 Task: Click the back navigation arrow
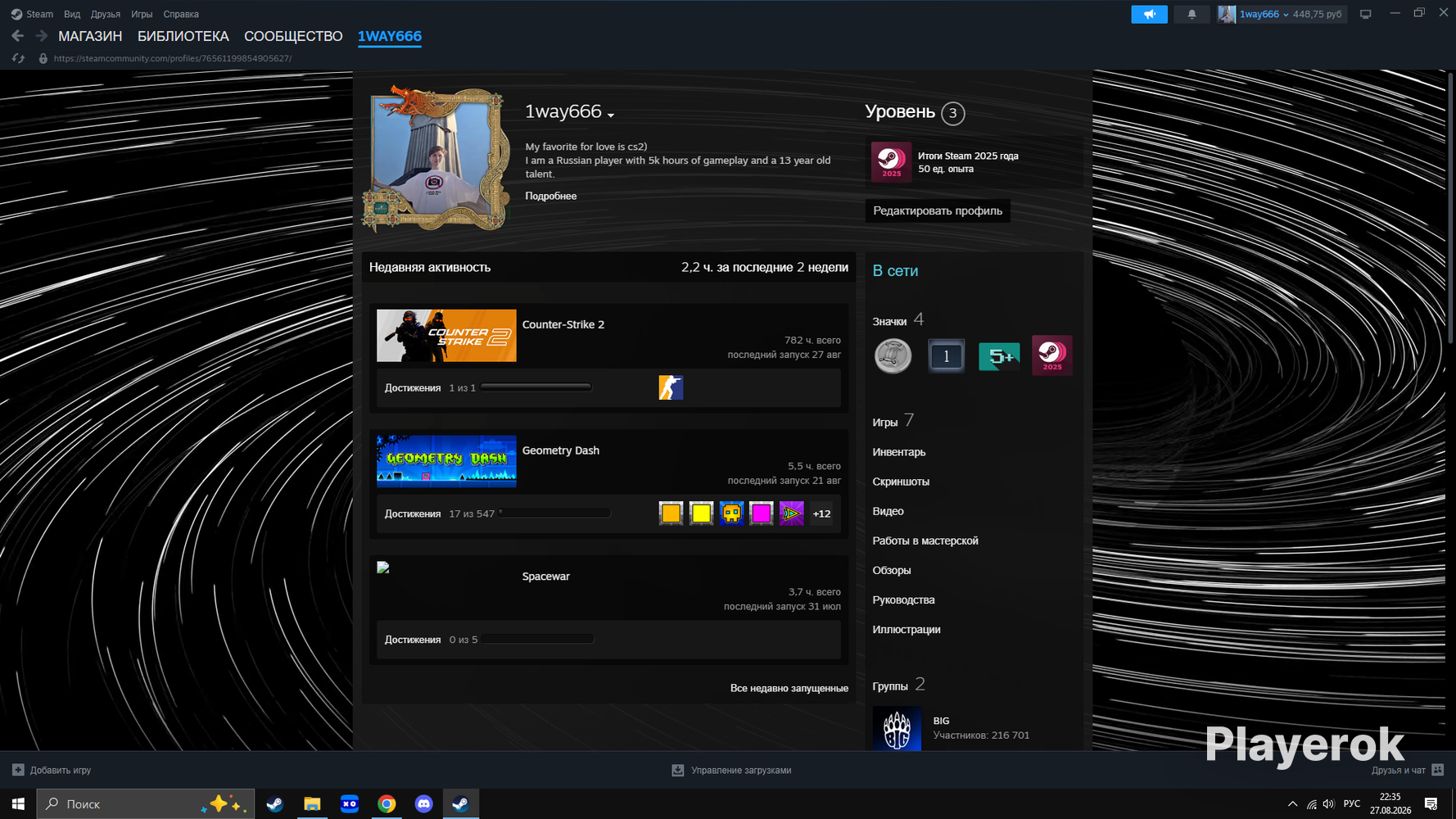click(x=18, y=36)
